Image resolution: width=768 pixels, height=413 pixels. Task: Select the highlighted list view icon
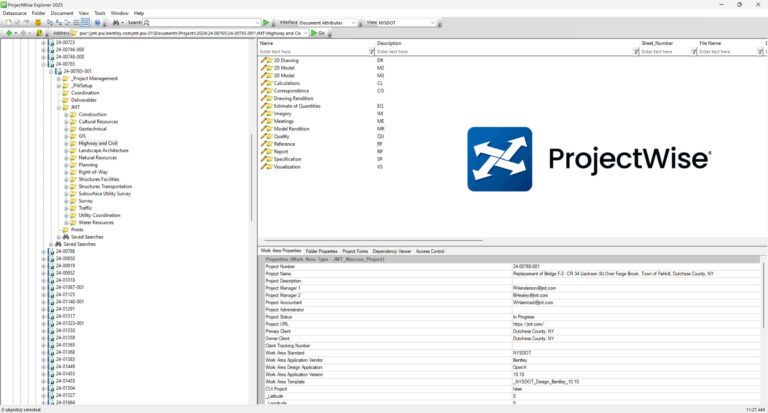[x=85, y=23]
